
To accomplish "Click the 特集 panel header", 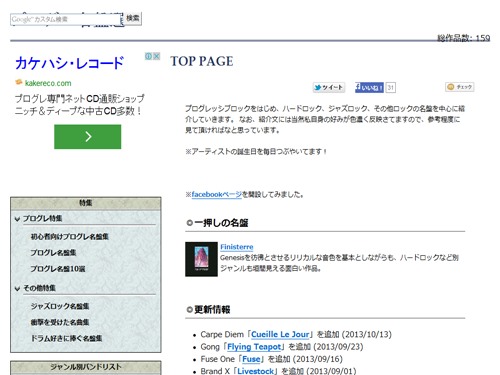I will (86, 203).
